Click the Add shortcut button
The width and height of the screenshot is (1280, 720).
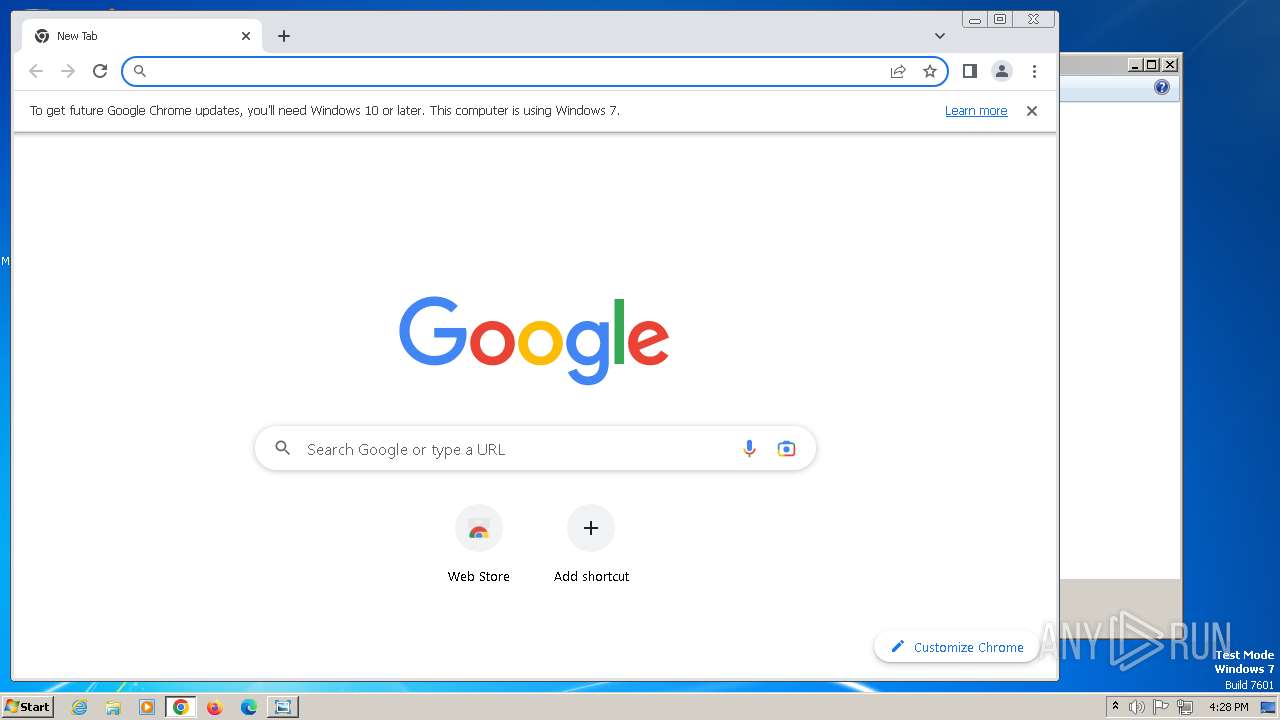click(x=591, y=544)
